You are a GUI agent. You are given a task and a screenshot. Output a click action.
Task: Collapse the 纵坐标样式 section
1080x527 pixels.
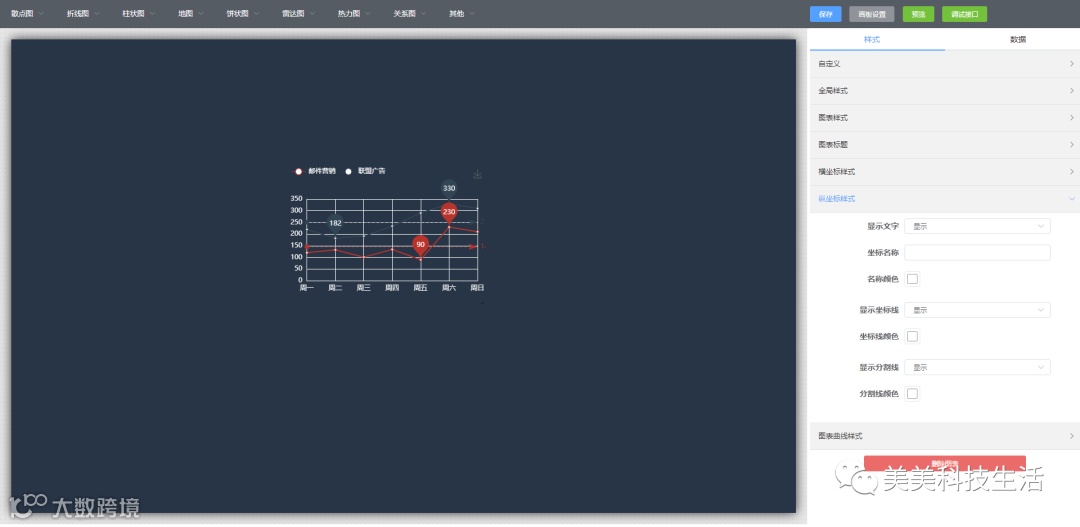(944, 198)
